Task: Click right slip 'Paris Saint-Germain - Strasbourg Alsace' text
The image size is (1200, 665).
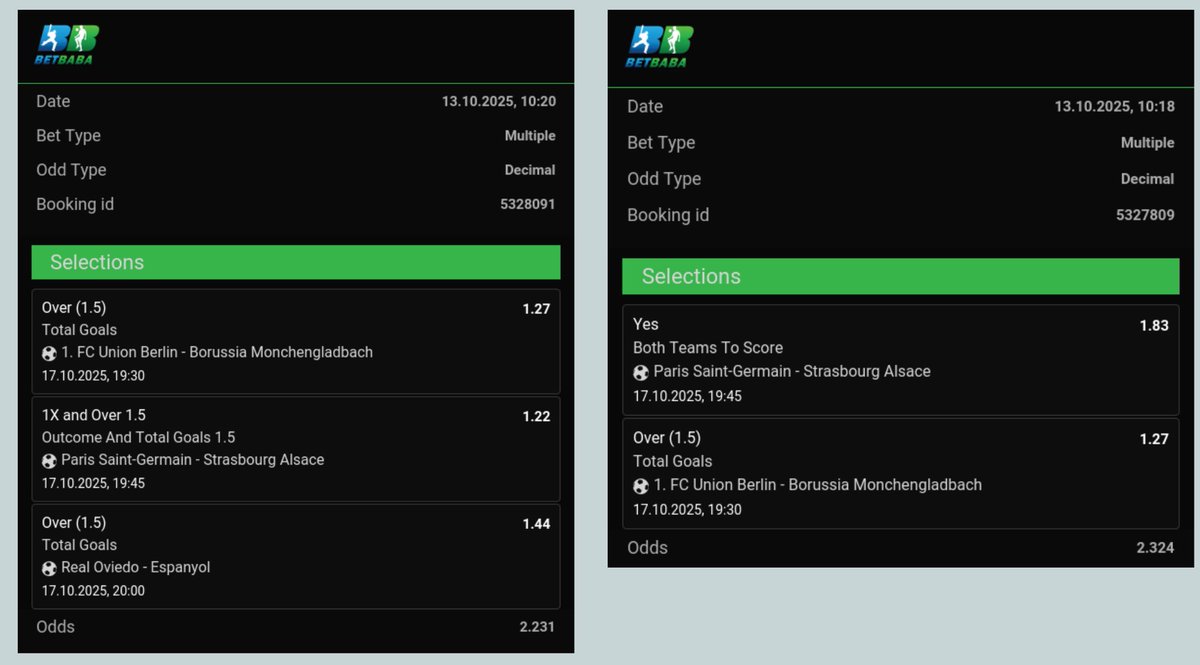Action: pyautogui.click(x=792, y=371)
